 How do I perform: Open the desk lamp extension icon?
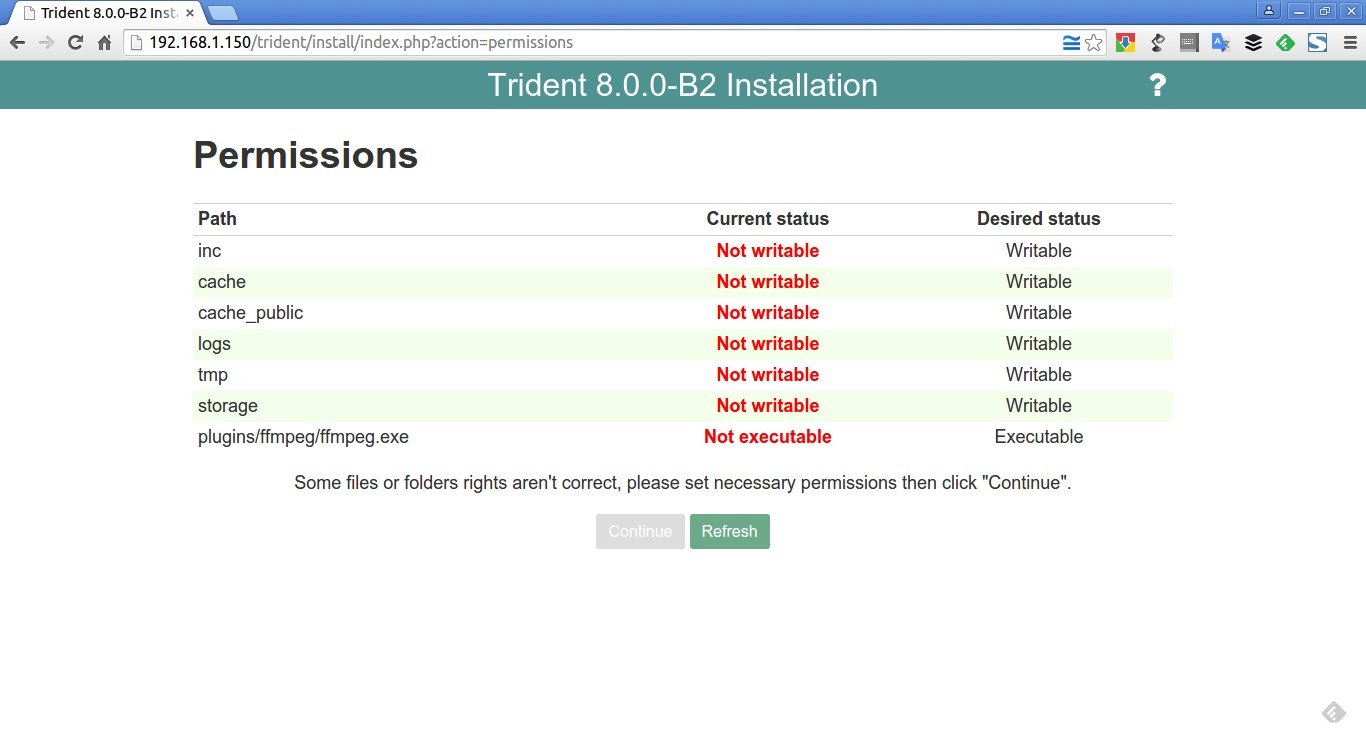click(1157, 43)
